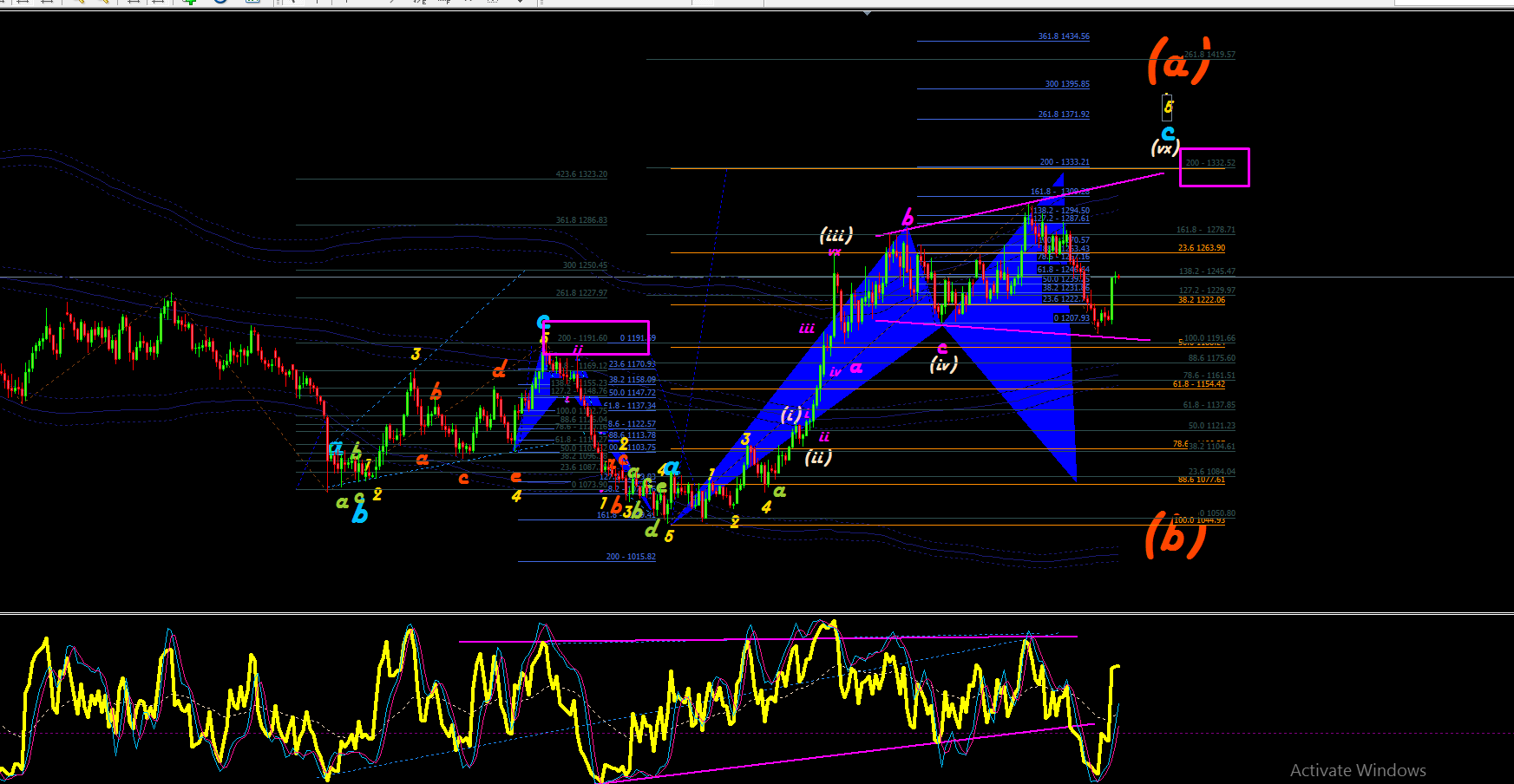Click the orange label 61.8 - 1154.42
1514x784 pixels.
[x=1199, y=384]
